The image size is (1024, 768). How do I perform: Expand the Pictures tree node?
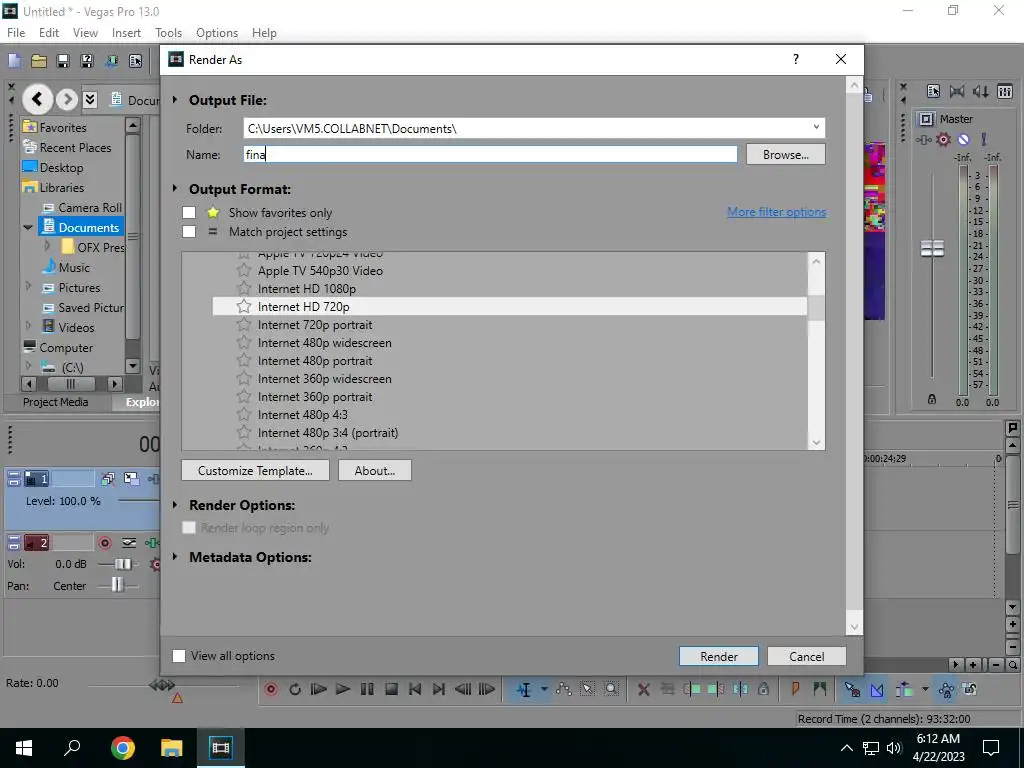click(x=28, y=286)
